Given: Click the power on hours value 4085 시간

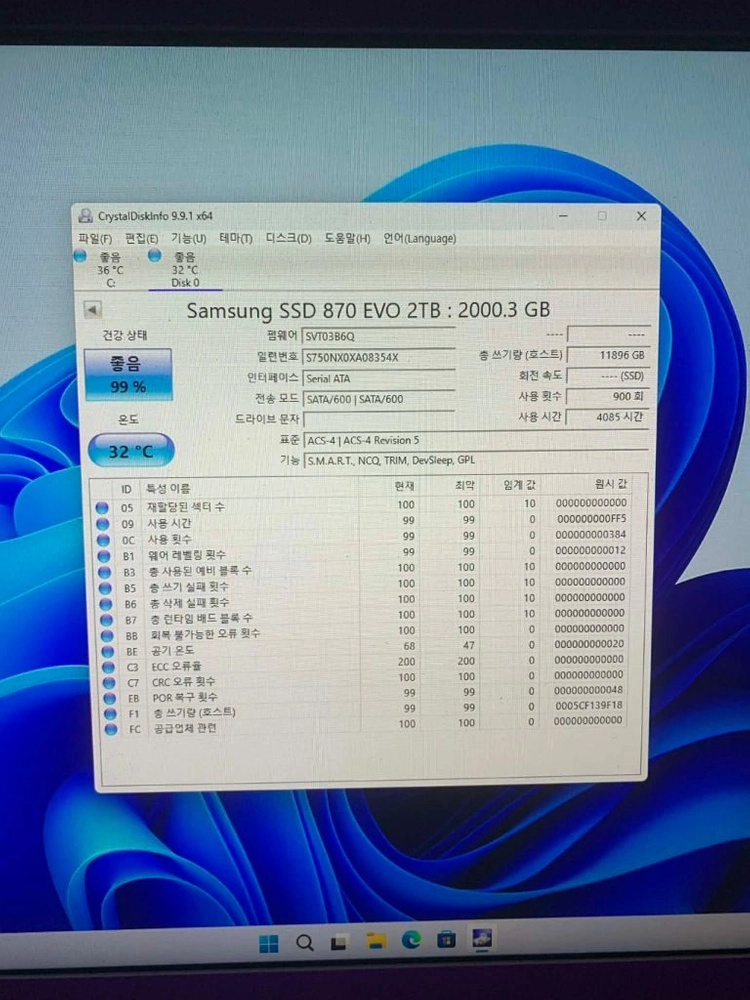Looking at the screenshot, I should pos(608,417).
